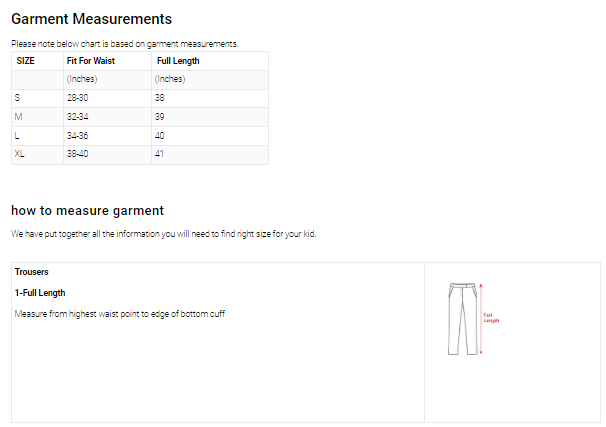Click the M size row cell
606x427 pixels.
pyautogui.click(x=19, y=116)
